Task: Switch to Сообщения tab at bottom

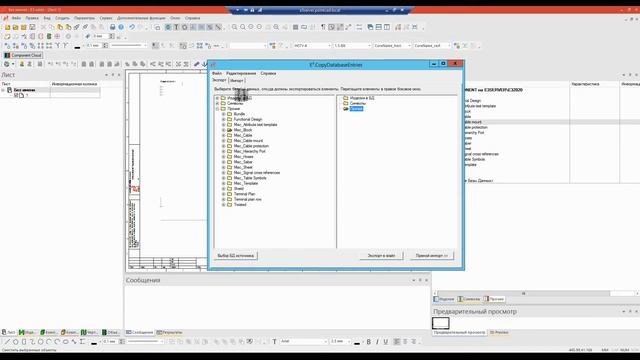Action: (140, 333)
